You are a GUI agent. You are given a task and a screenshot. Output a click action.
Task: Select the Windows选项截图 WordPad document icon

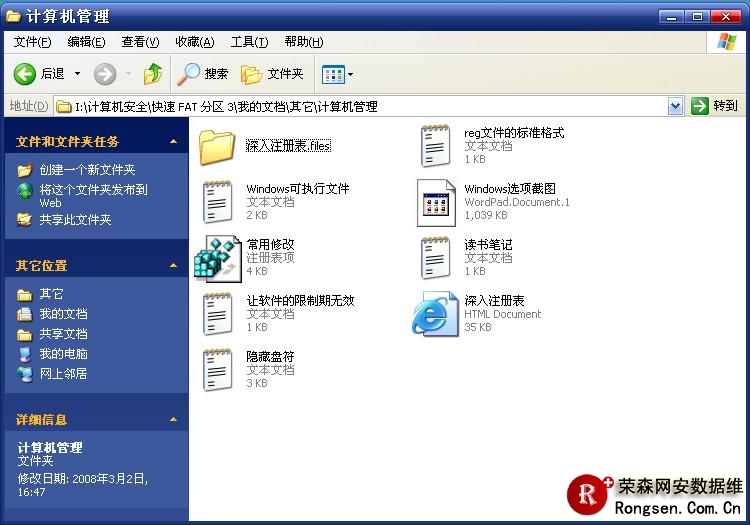click(x=436, y=202)
